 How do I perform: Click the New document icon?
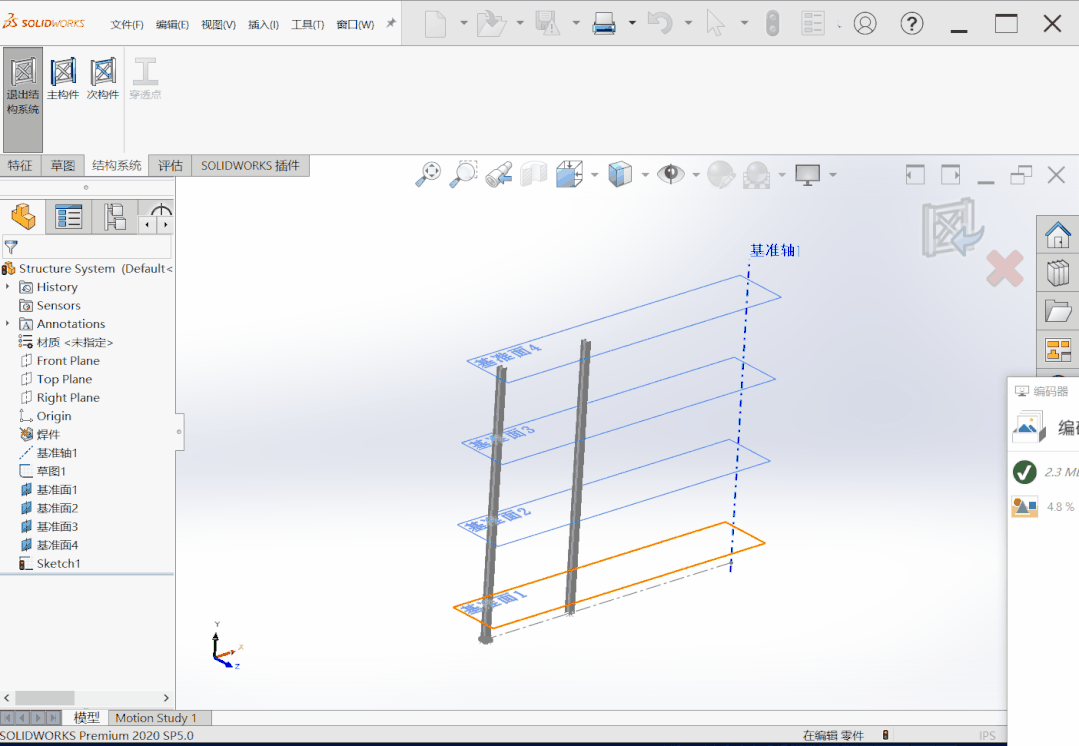click(436, 23)
